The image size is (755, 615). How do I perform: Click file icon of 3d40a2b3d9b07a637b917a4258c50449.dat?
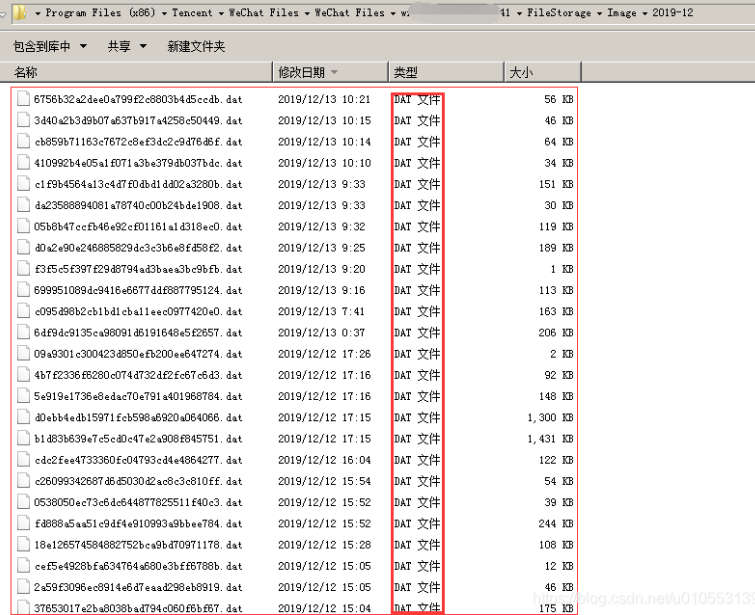pos(23,120)
